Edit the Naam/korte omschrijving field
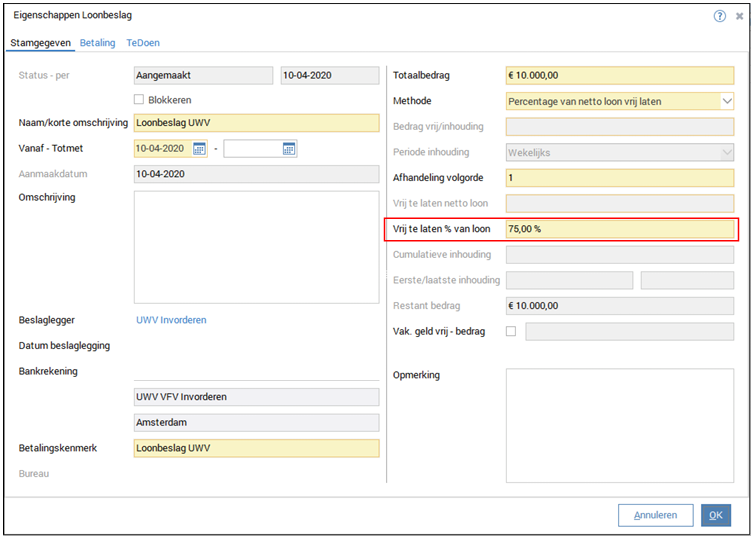 (256, 124)
